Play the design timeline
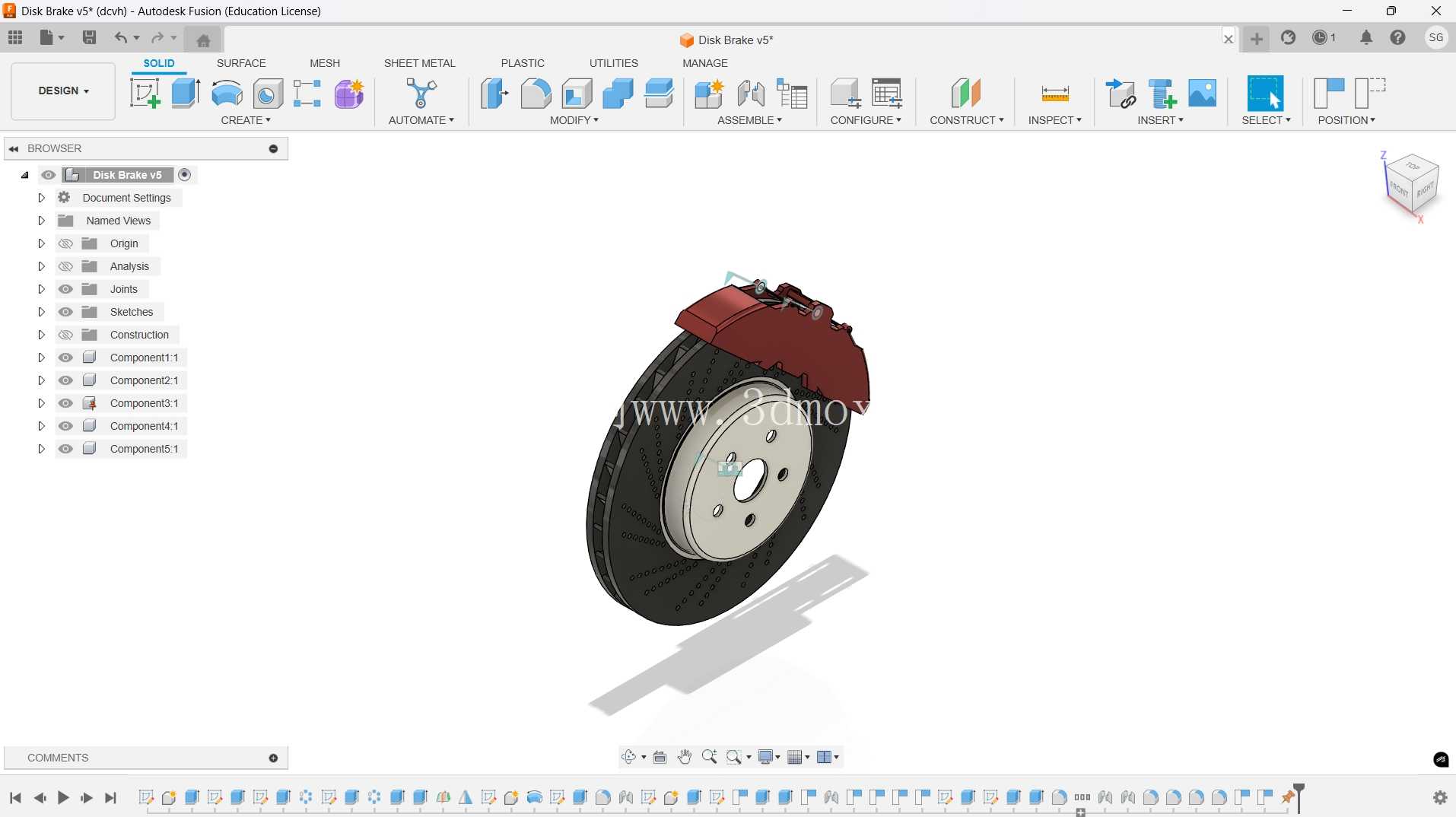1456x817 pixels. pyautogui.click(x=63, y=797)
